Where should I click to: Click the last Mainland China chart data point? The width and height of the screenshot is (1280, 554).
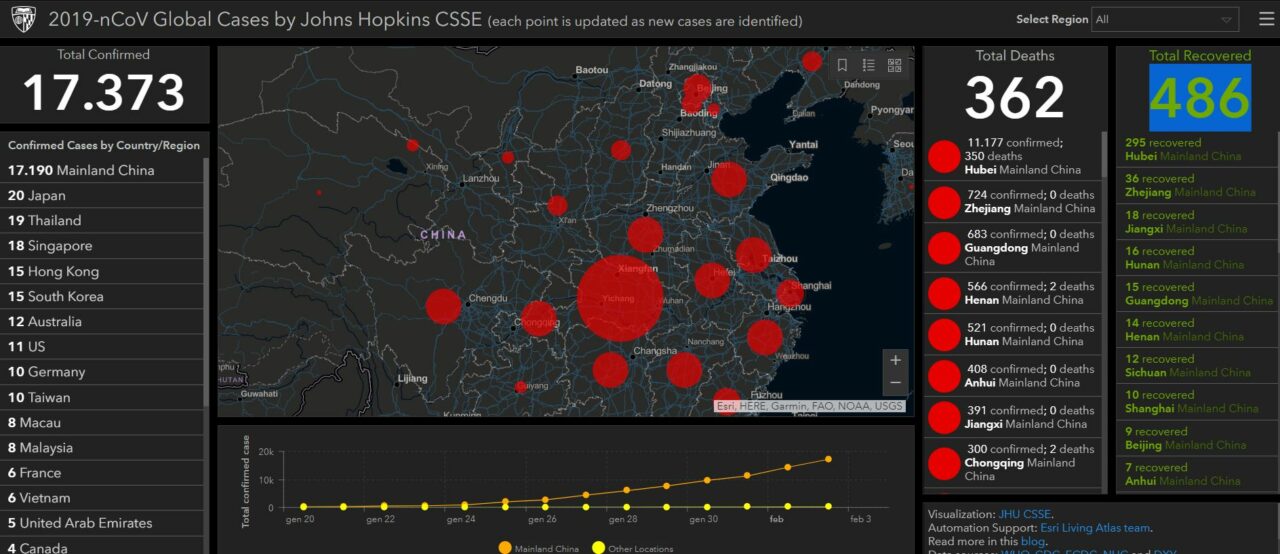click(x=828, y=459)
